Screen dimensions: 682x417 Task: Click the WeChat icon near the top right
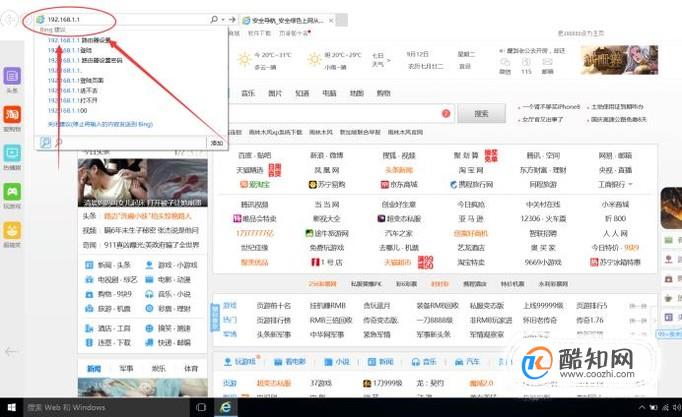coord(505,62)
